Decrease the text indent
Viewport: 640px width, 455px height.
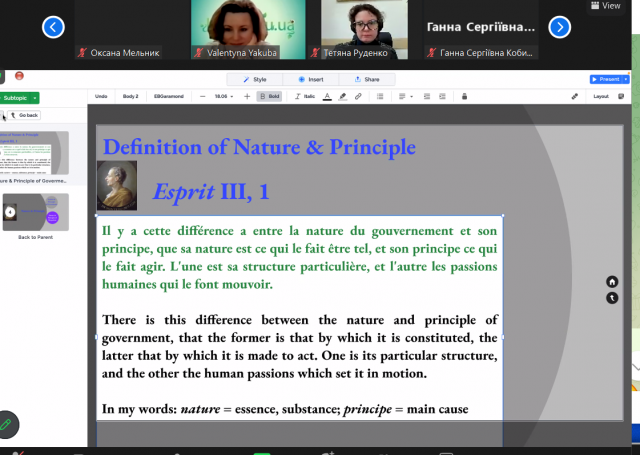(427, 97)
